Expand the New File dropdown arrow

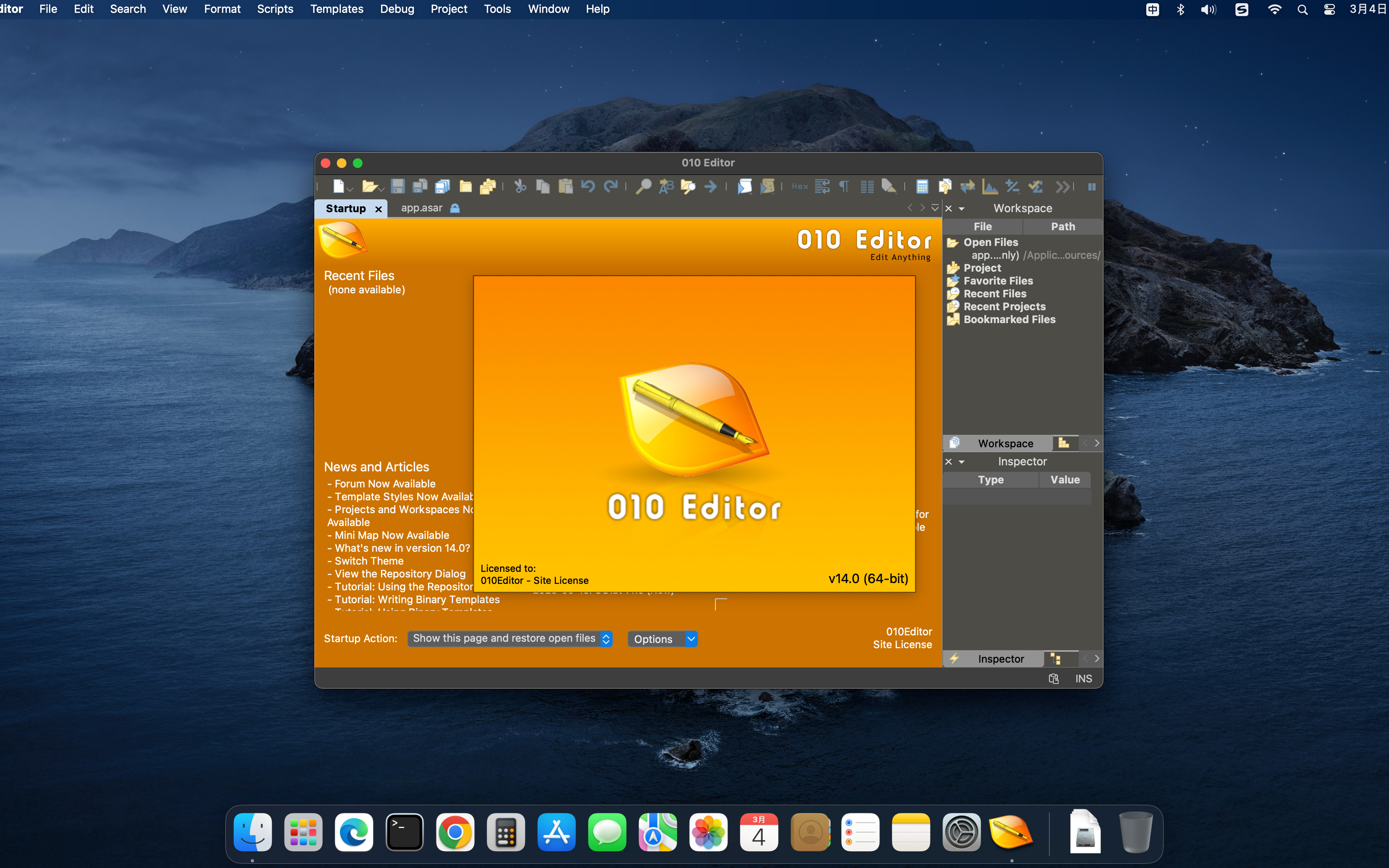coord(350,189)
